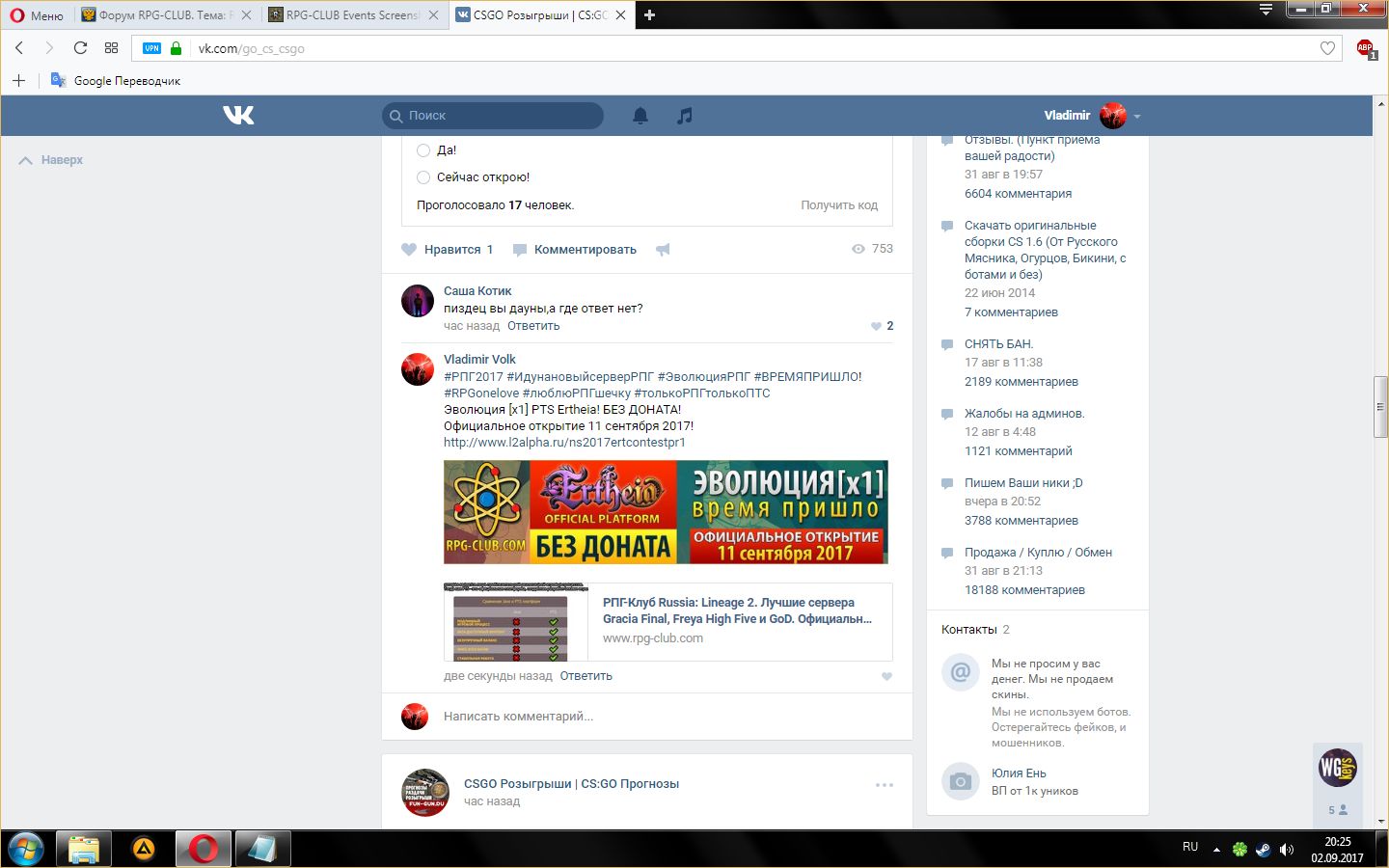Open CSGO Розыгрыши group post title
The width and height of the screenshot is (1389, 868).
571,784
